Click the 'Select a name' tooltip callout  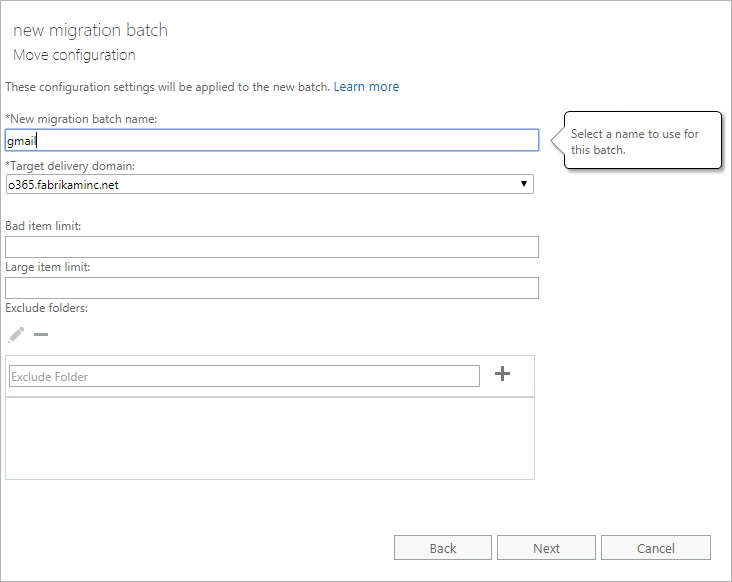click(x=642, y=142)
